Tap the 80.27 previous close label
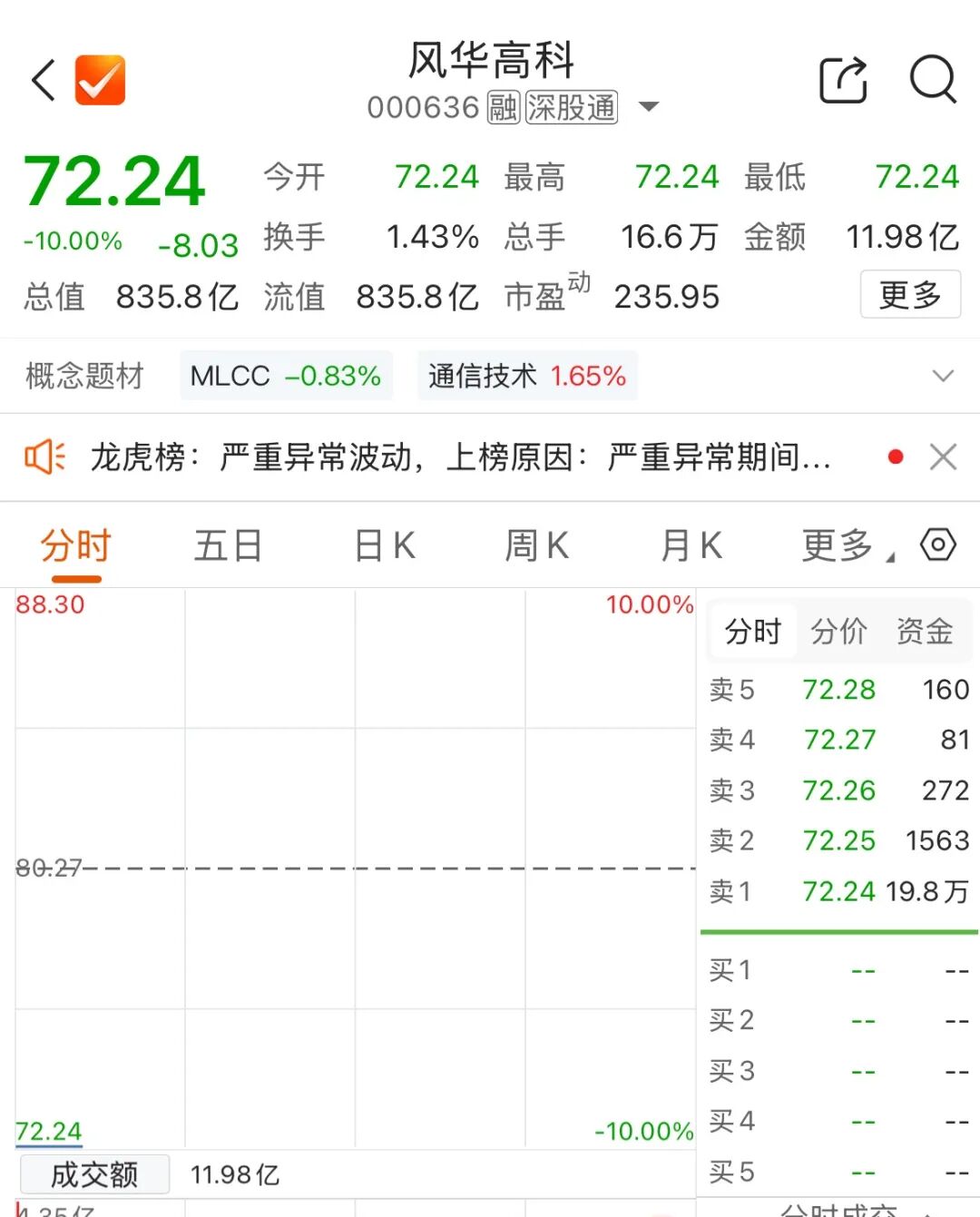Image resolution: width=980 pixels, height=1217 pixels. click(x=49, y=869)
